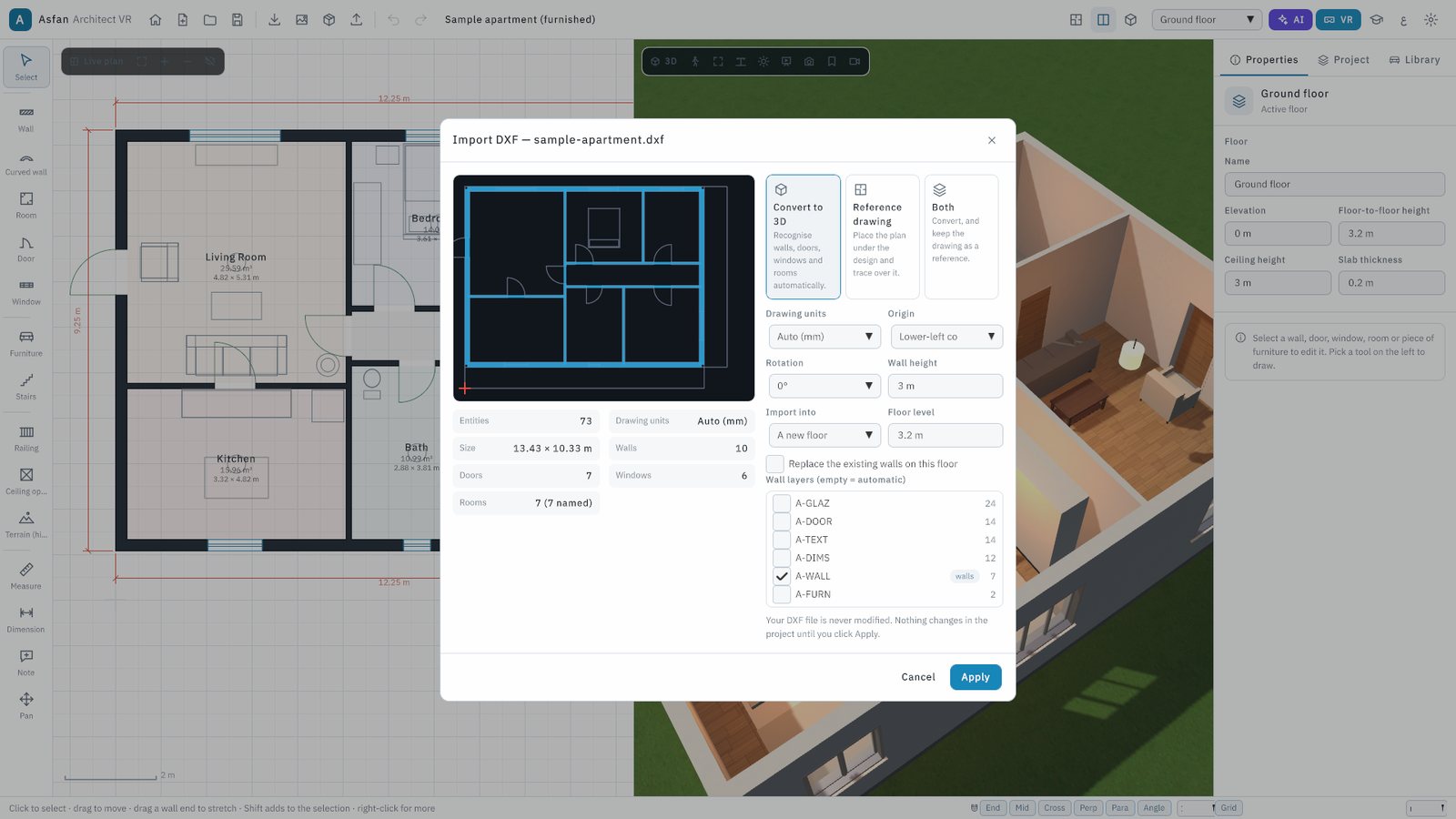The height and width of the screenshot is (819, 1456).
Task: Open the Library tab
Action: (1414, 60)
